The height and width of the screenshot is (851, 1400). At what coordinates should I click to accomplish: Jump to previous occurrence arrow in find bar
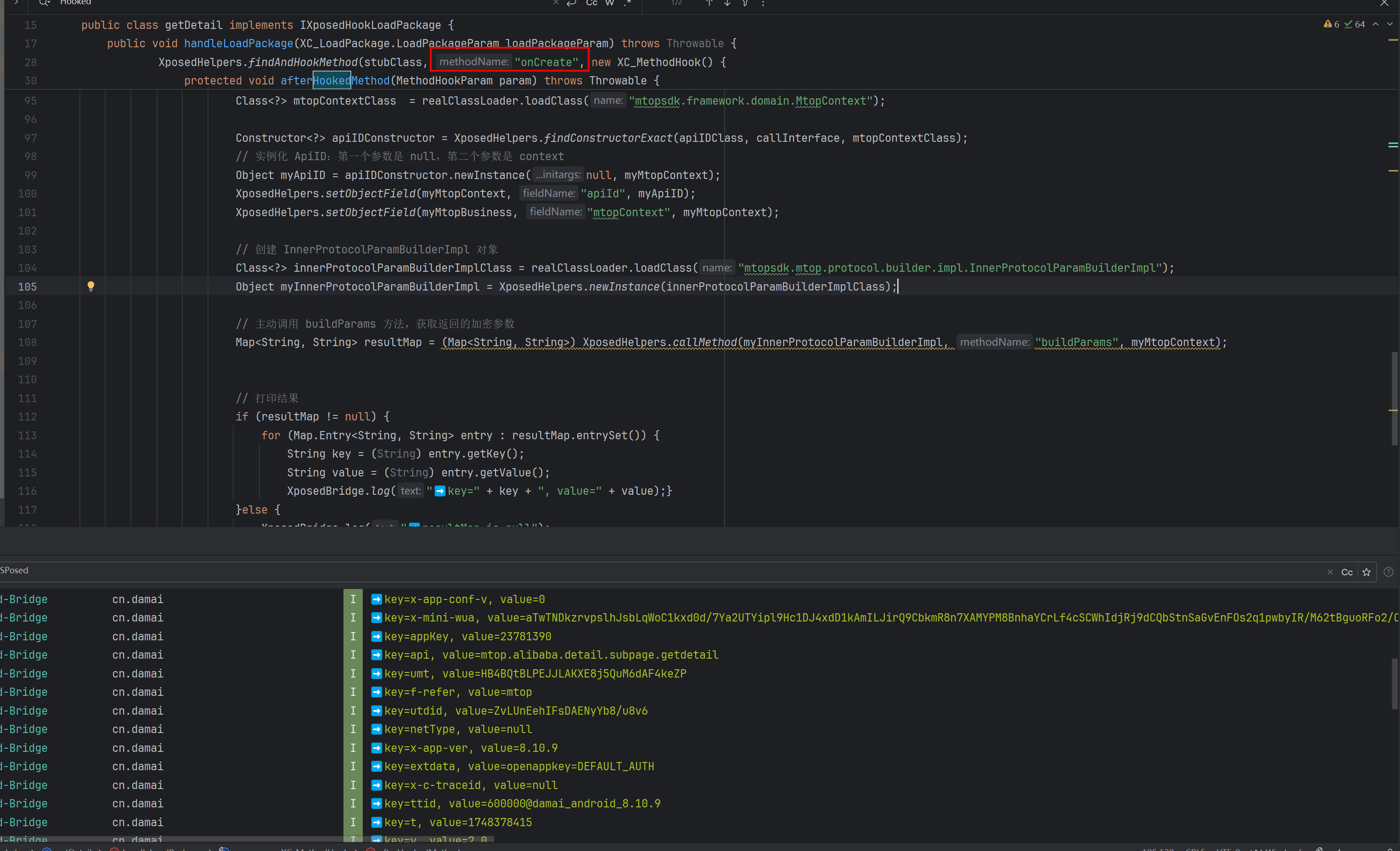[x=709, y=3]
